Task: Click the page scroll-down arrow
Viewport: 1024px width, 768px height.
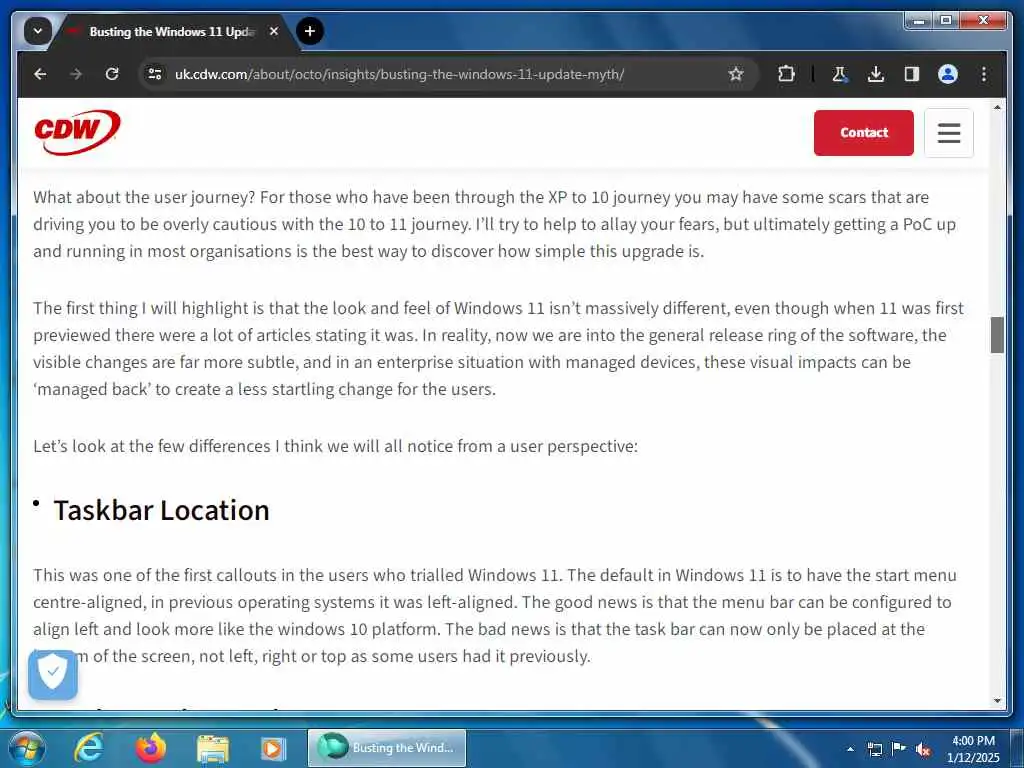Action: [997, 701]
